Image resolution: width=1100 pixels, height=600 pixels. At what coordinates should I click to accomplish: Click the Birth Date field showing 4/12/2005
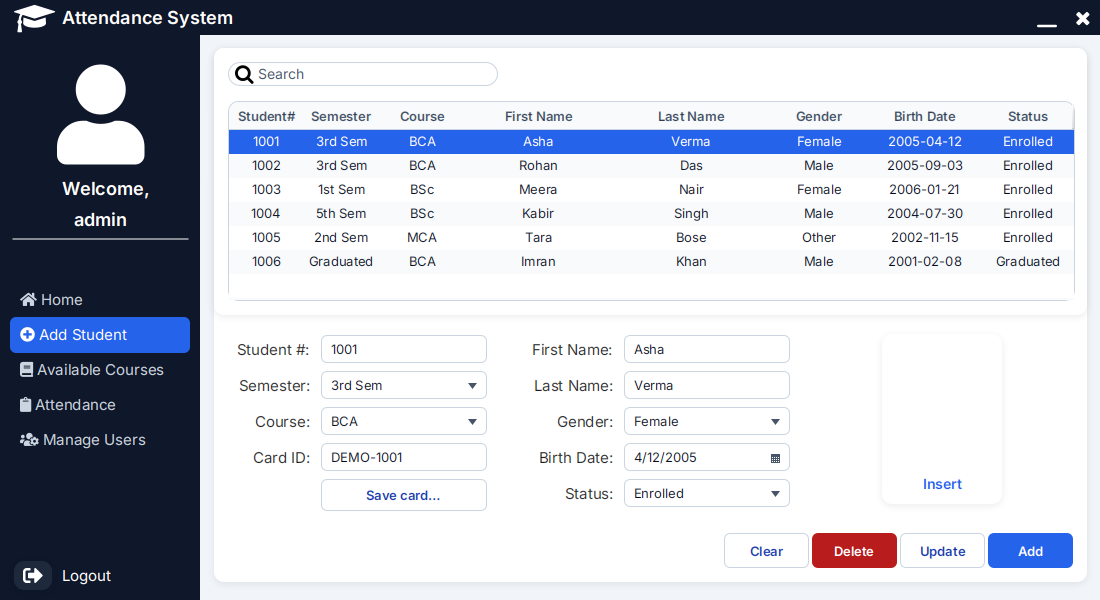[706, 458]
